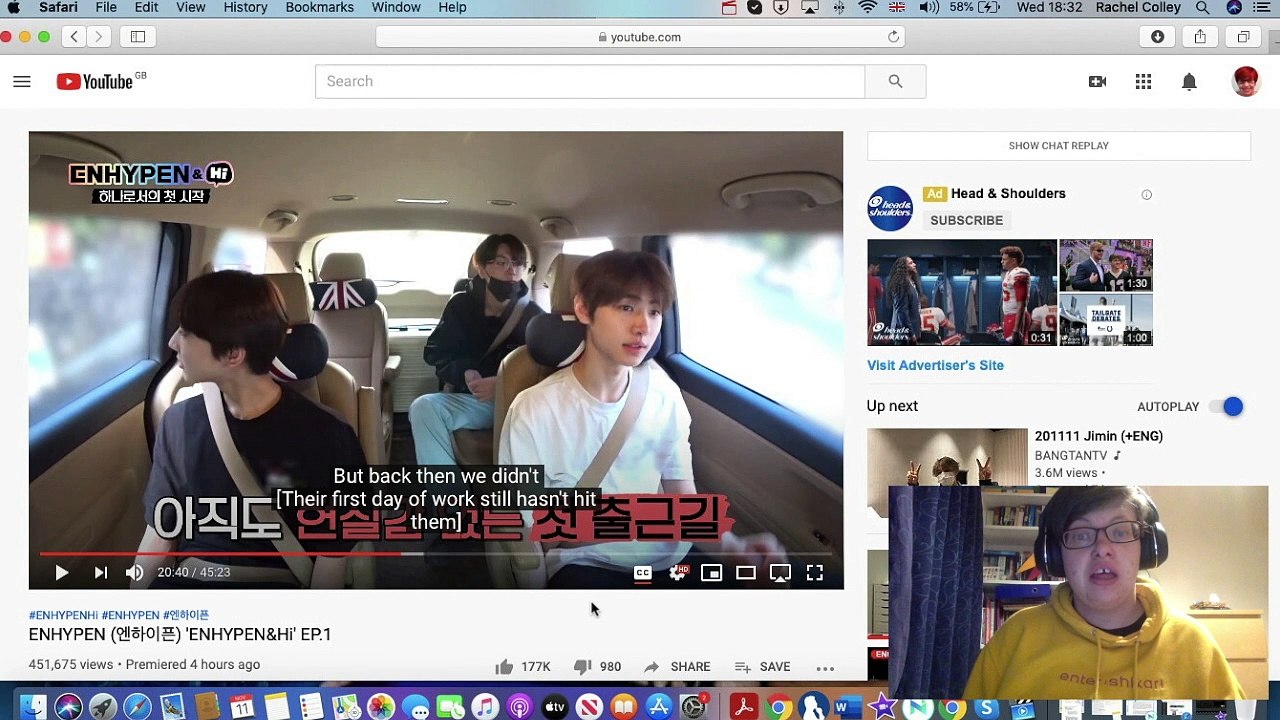Viewport: 1280px width, 720px height.
Task: Skip to the next video
Action: pos(100,572)
